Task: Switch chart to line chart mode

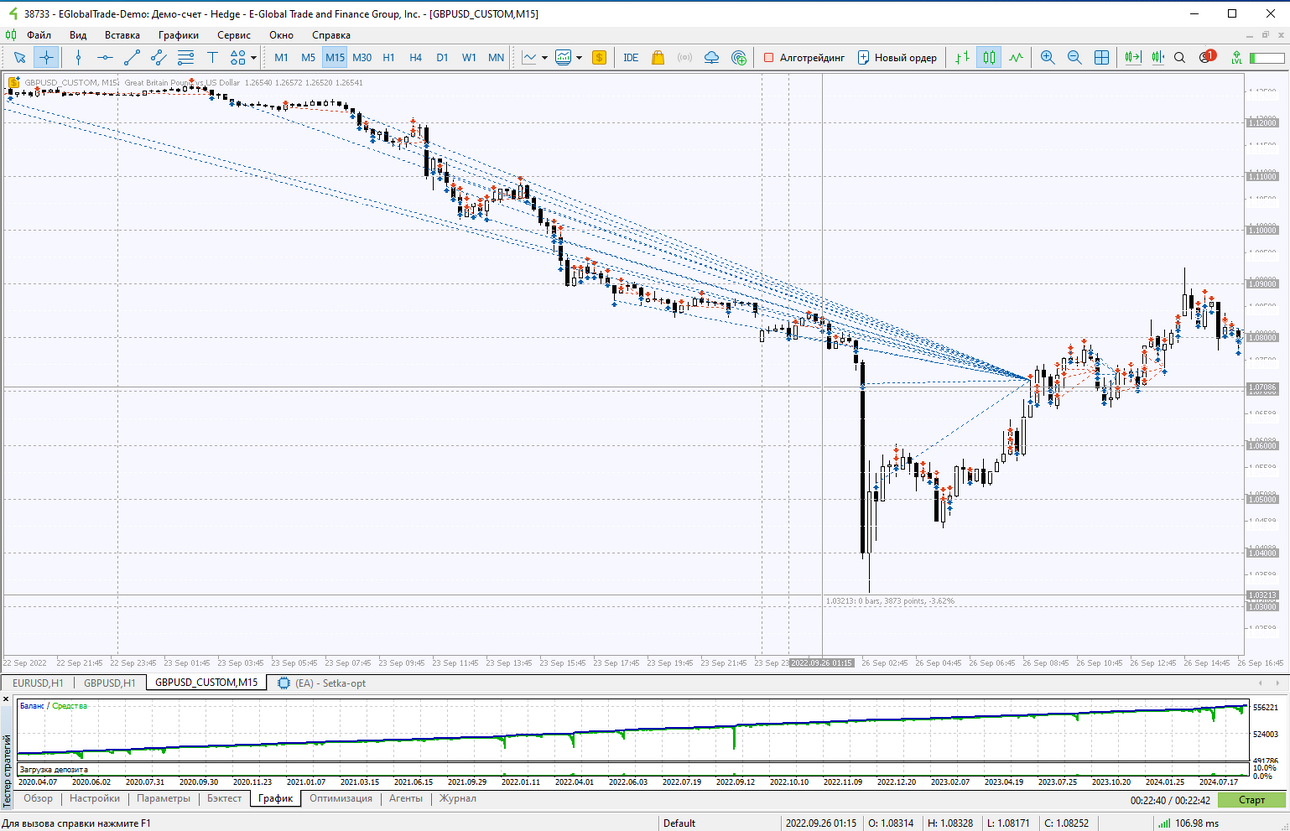Action: click(x=1016, y=57)
